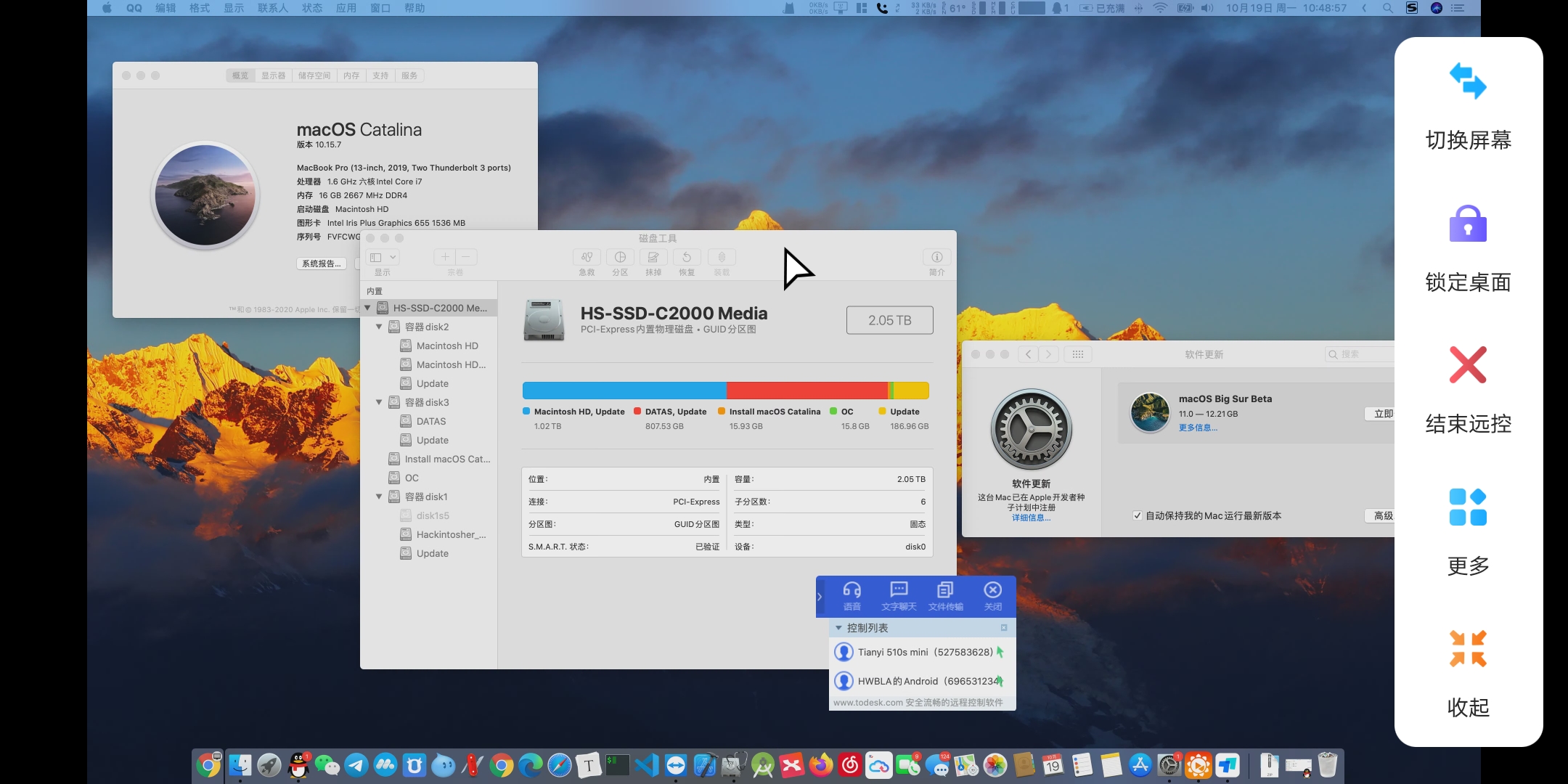Click the Spotlight search icon in menu bar
The width and height of the screenshot is (1568, 784).
click(1388, 8)
